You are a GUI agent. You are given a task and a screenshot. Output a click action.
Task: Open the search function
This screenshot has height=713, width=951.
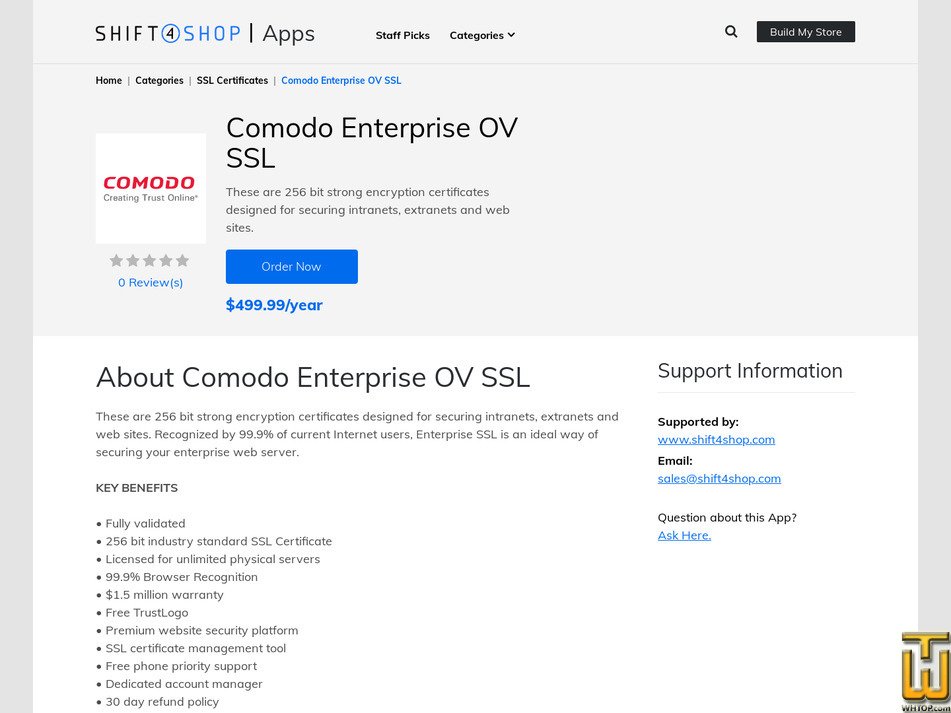pyautogui.click(x=731, y=31)
